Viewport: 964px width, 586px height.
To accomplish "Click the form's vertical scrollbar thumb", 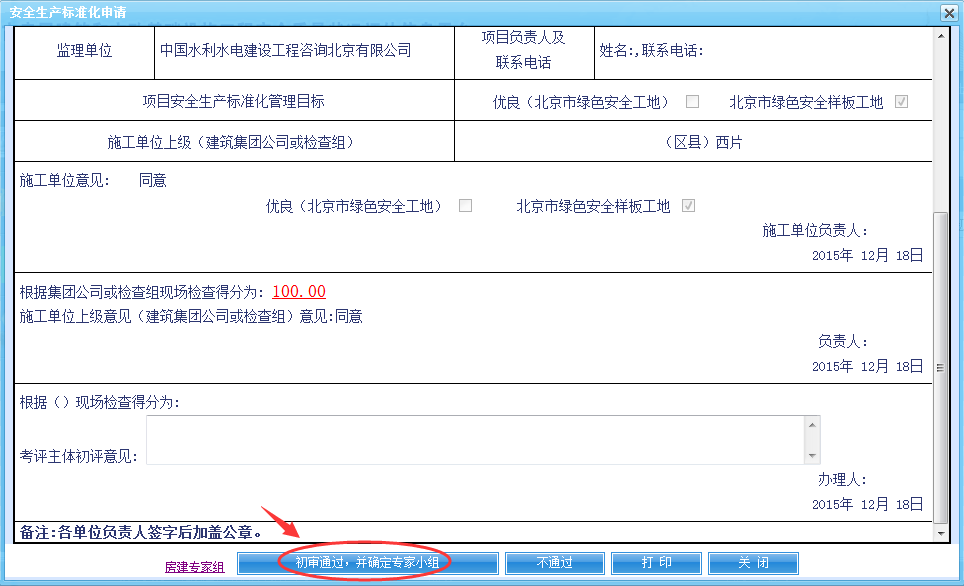I will (940, 367).
